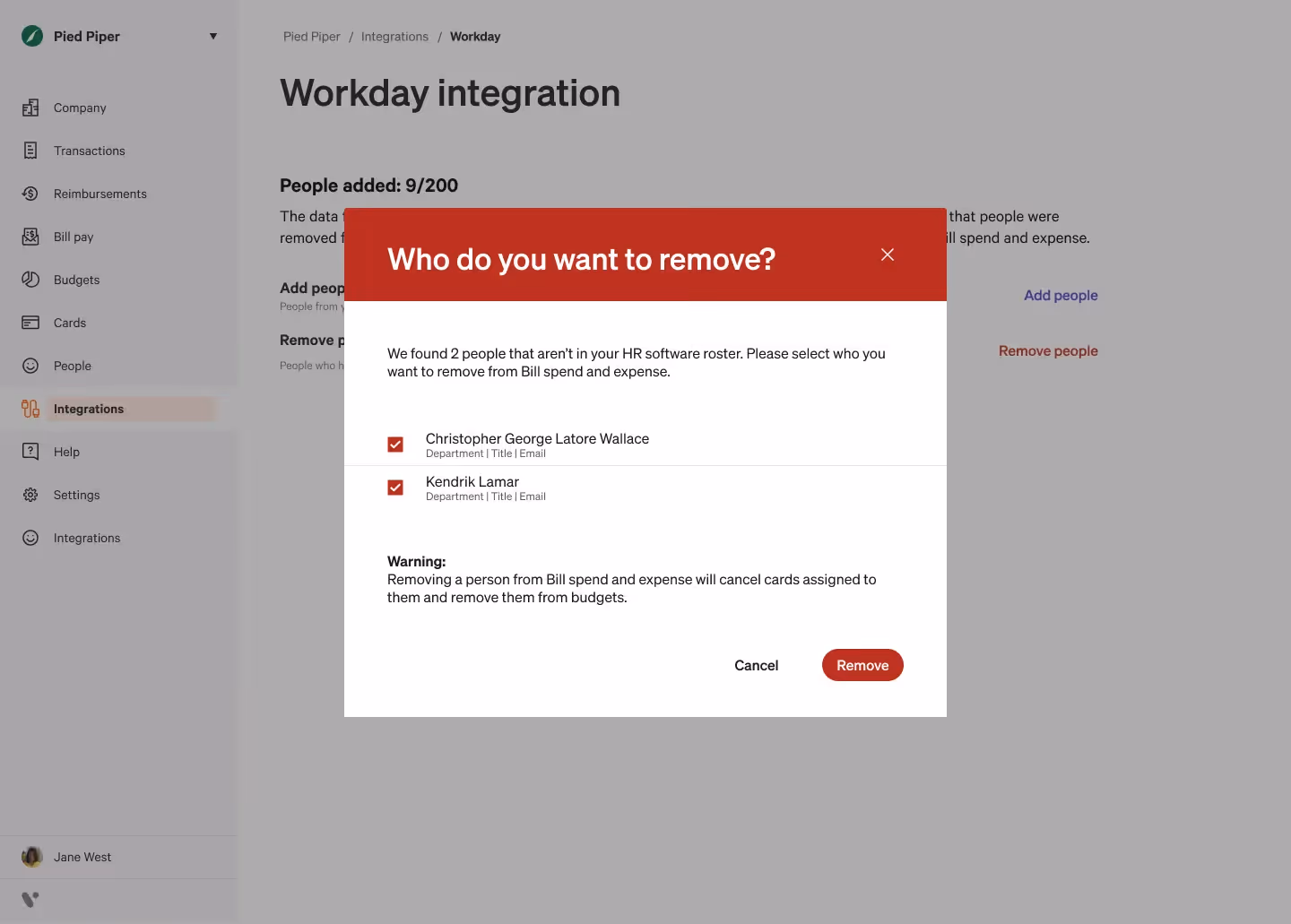Viewport: 1291px width, 924px height.
Task: Click the Remove people link
Action: pyautogui.click(x=1048, y=350)
